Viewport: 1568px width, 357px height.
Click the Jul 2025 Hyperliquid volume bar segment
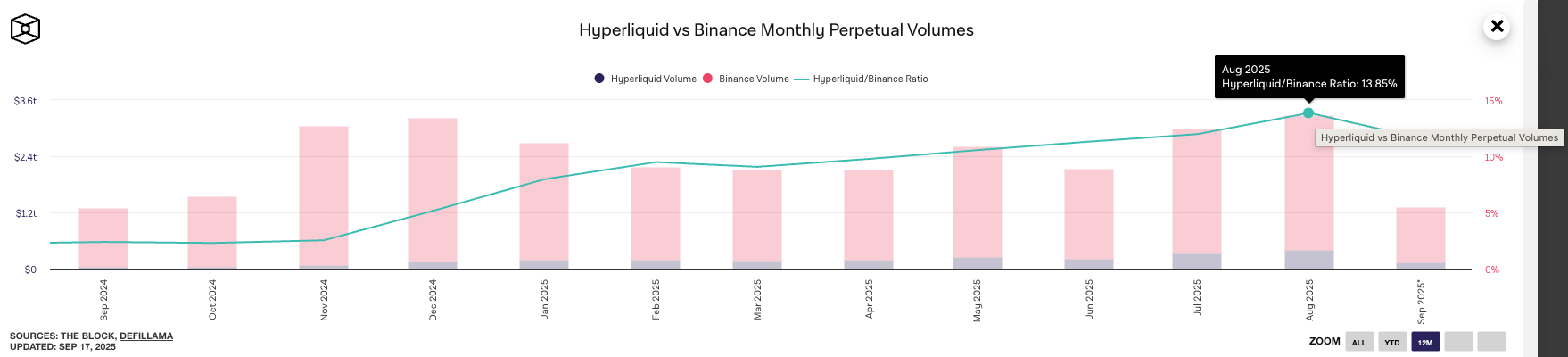coord(1197,262)
